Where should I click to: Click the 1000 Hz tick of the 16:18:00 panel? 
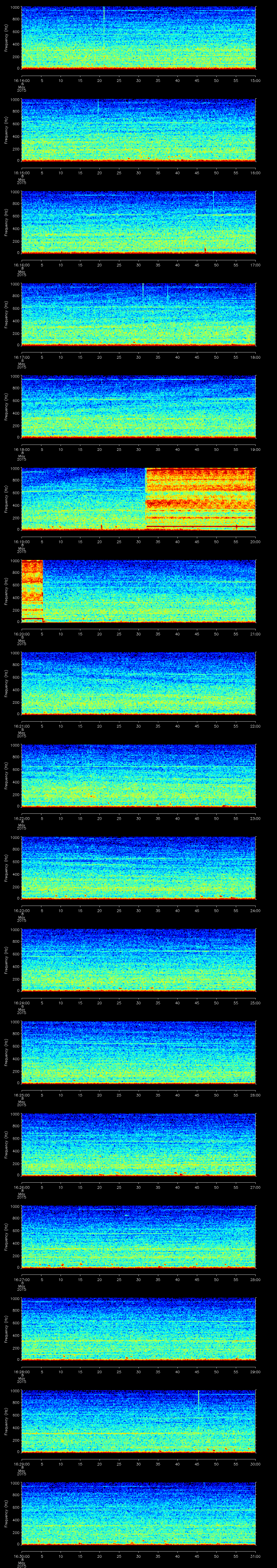pyautogui.click(x=15, y=376)
